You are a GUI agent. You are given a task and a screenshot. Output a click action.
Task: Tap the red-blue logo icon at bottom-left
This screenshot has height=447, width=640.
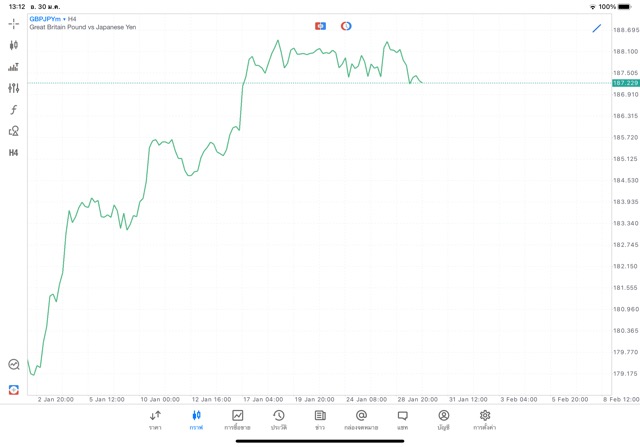(13, 390)
